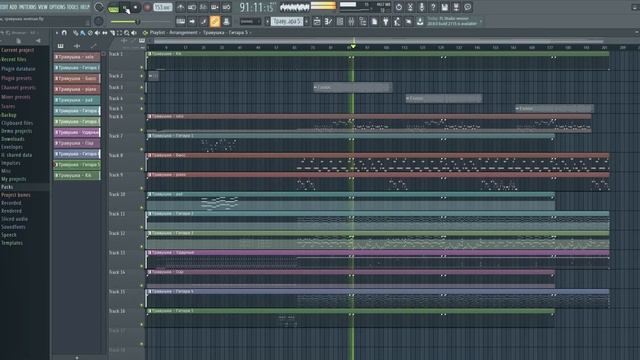Mute Track 10 using its green switch
640x360 pixels.
pos(142,207)
